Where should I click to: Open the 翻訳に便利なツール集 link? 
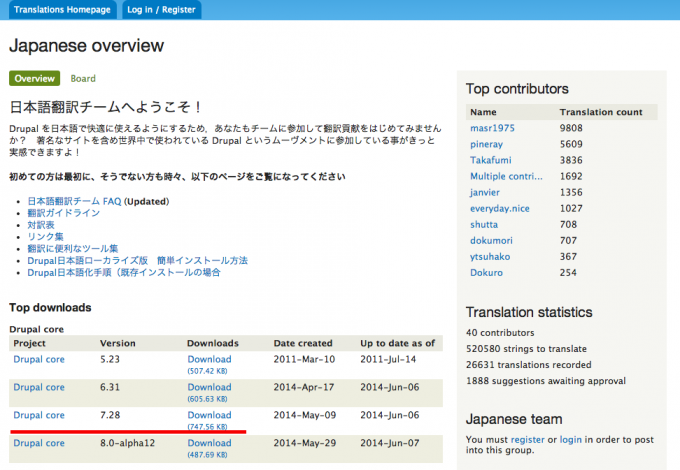point(72,248)
